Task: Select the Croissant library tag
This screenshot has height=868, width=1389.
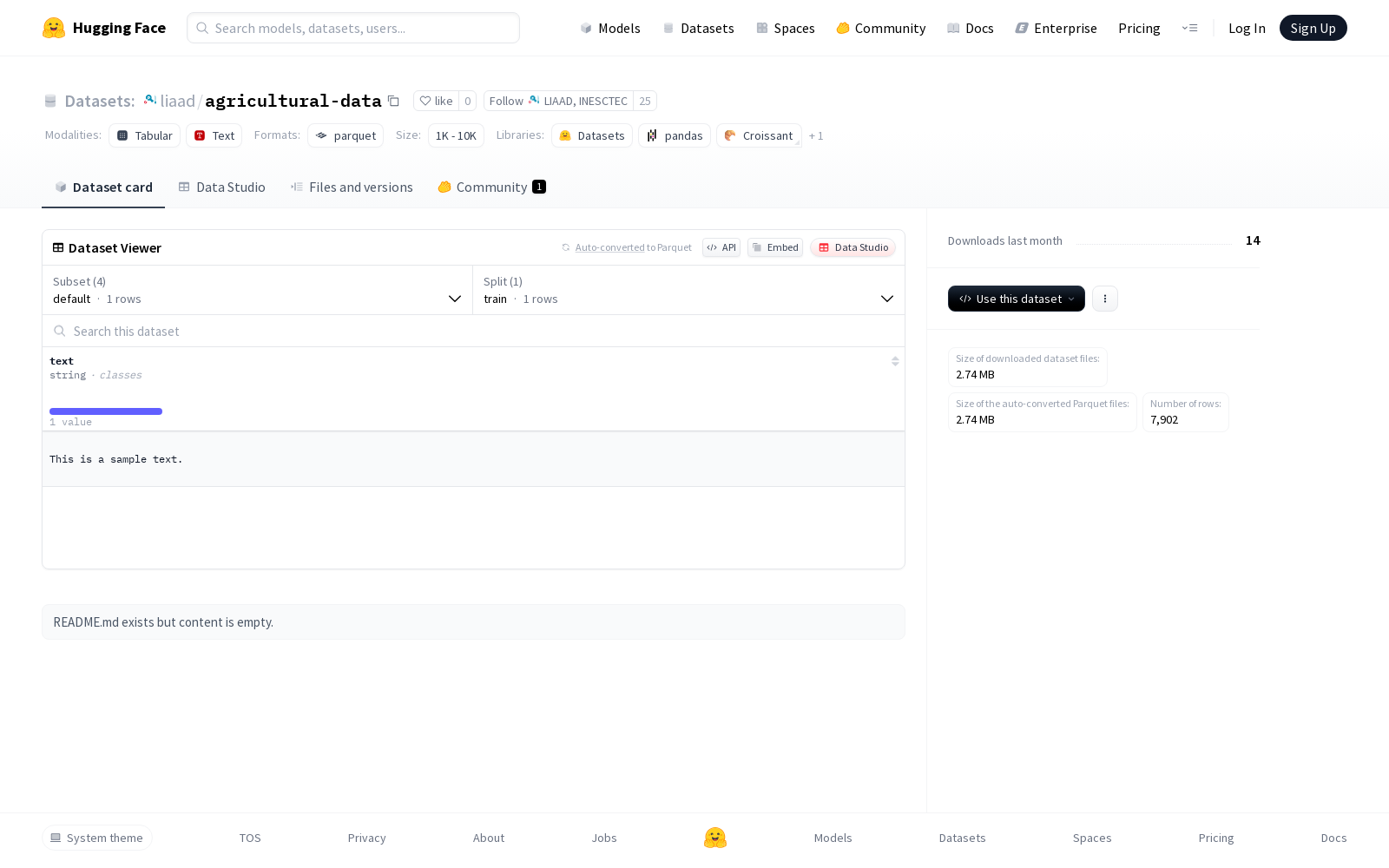Action: (759, 135)
